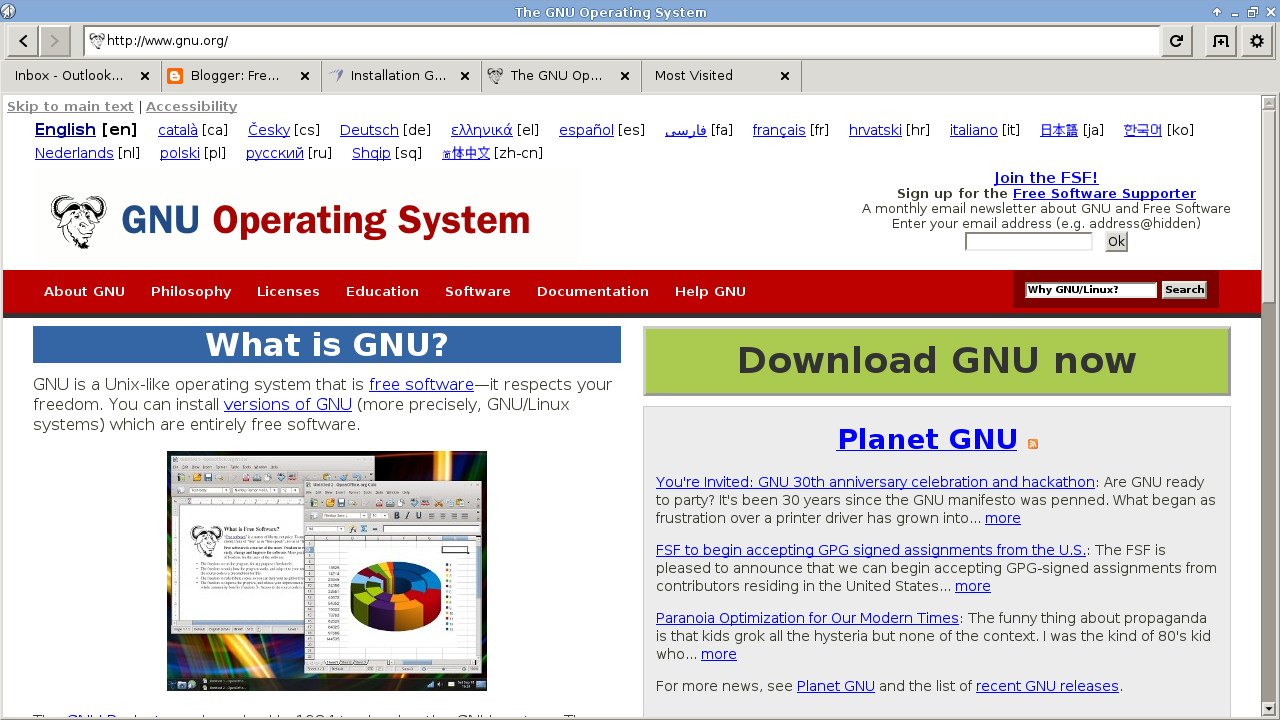Click more link after FSF GPG article
This screenshot has height=720, width=1280.
tap(973, 586)
